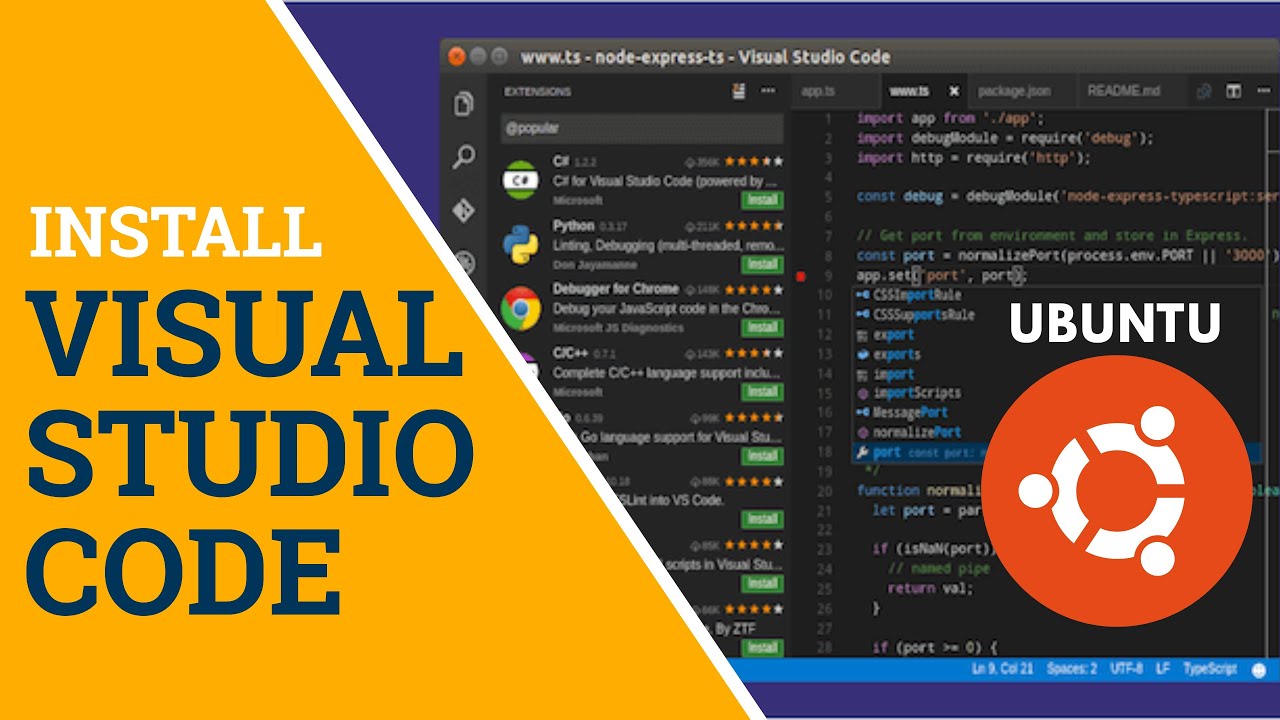This screenshot has width=1280, height=720.
Task: Click the const debug line of code
Action: (1067, 197)
